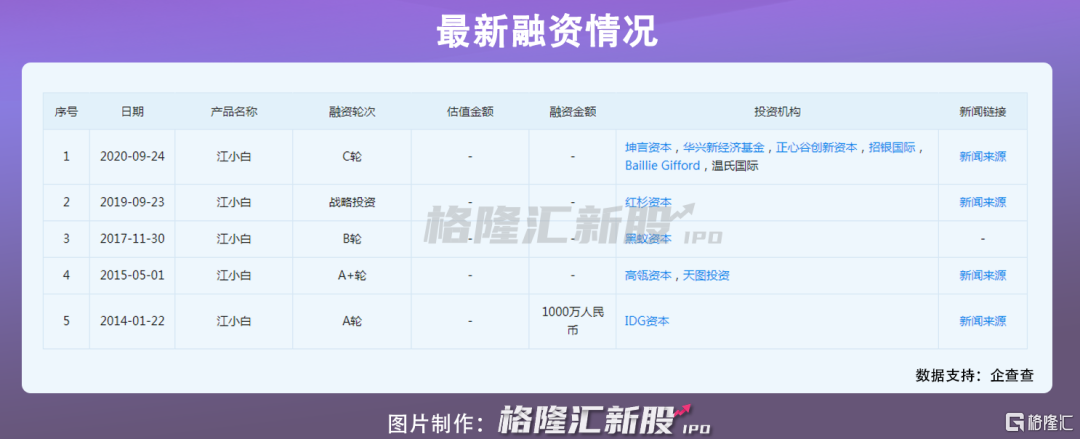Viewport: 1080px width, 439px height.
Task: Click the 温氏国际 text in C轮 row
Action: click(734, 165)
